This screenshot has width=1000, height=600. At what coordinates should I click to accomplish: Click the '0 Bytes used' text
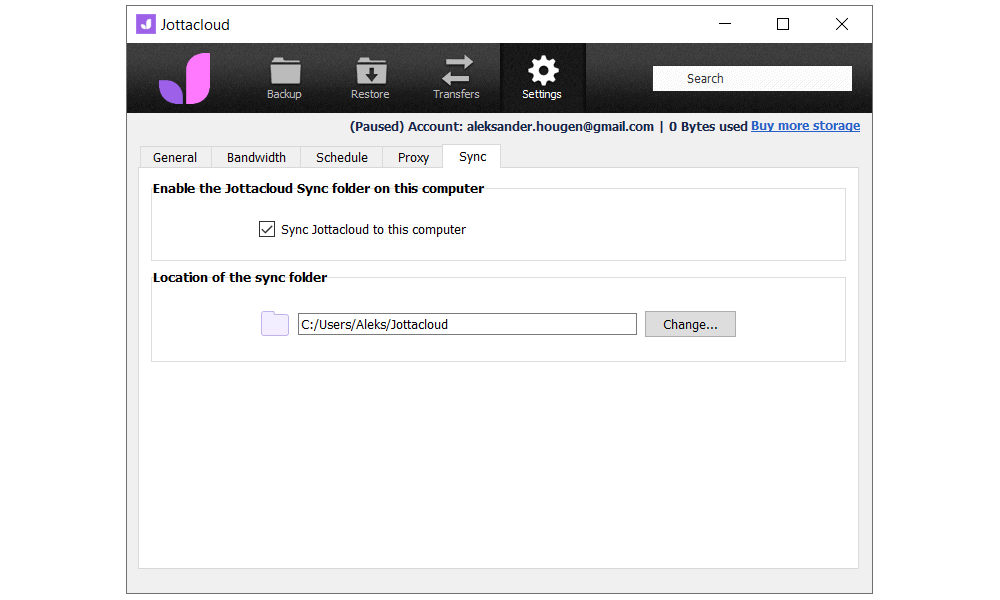point(708,126)
